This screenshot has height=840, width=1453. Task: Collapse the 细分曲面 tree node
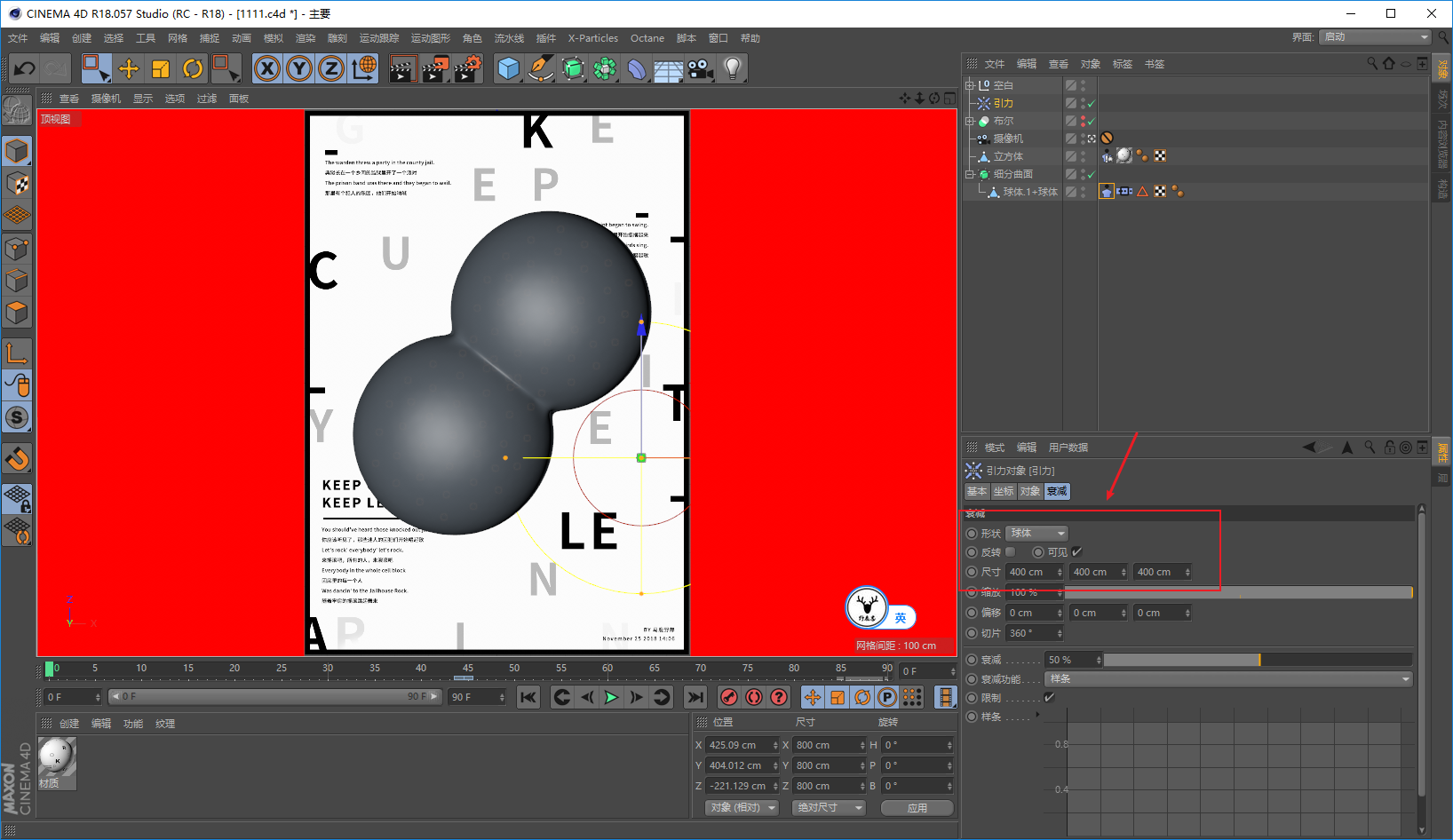pos(970,174)
